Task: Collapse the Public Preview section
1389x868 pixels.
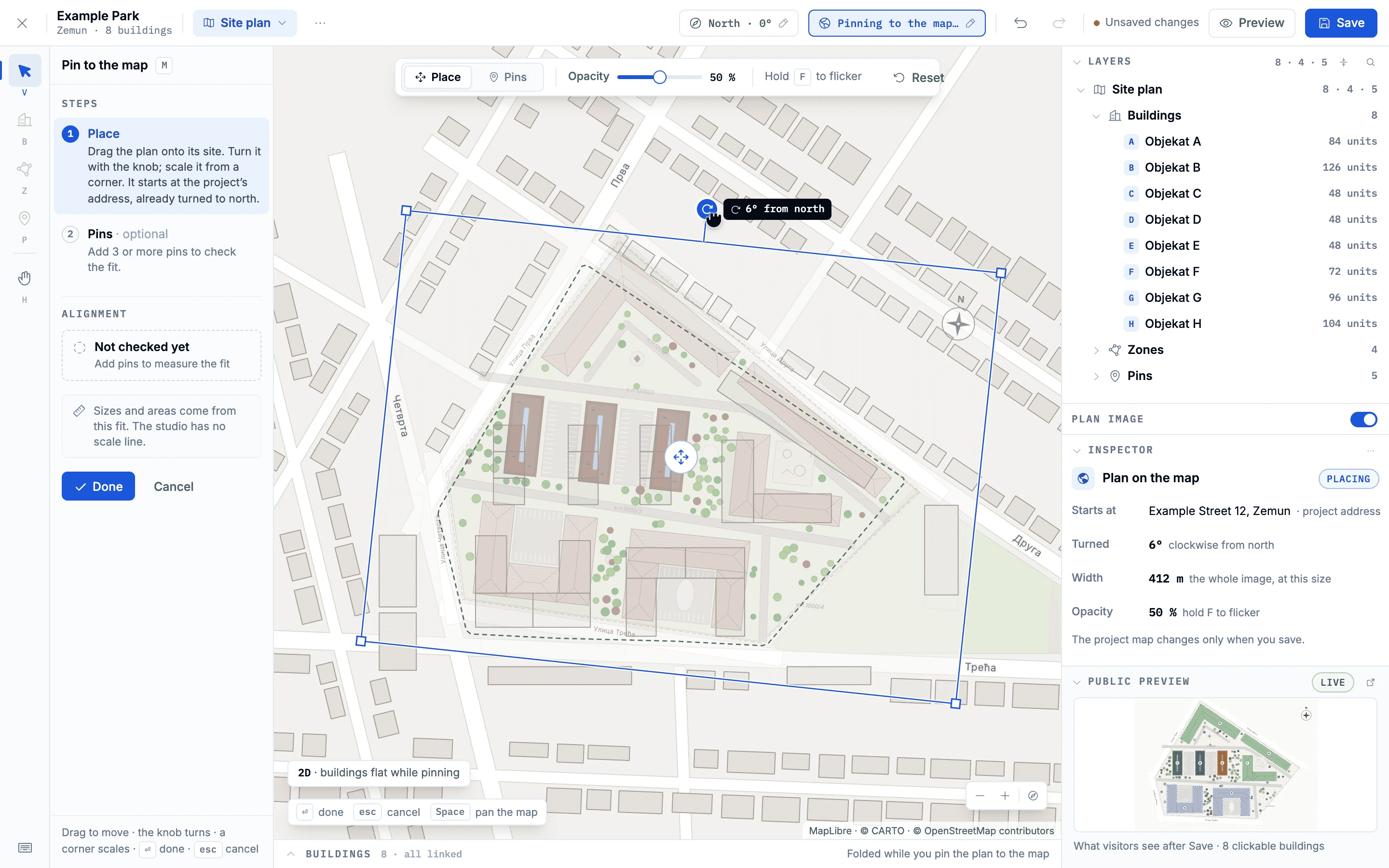Action: tap(1077, 682)
